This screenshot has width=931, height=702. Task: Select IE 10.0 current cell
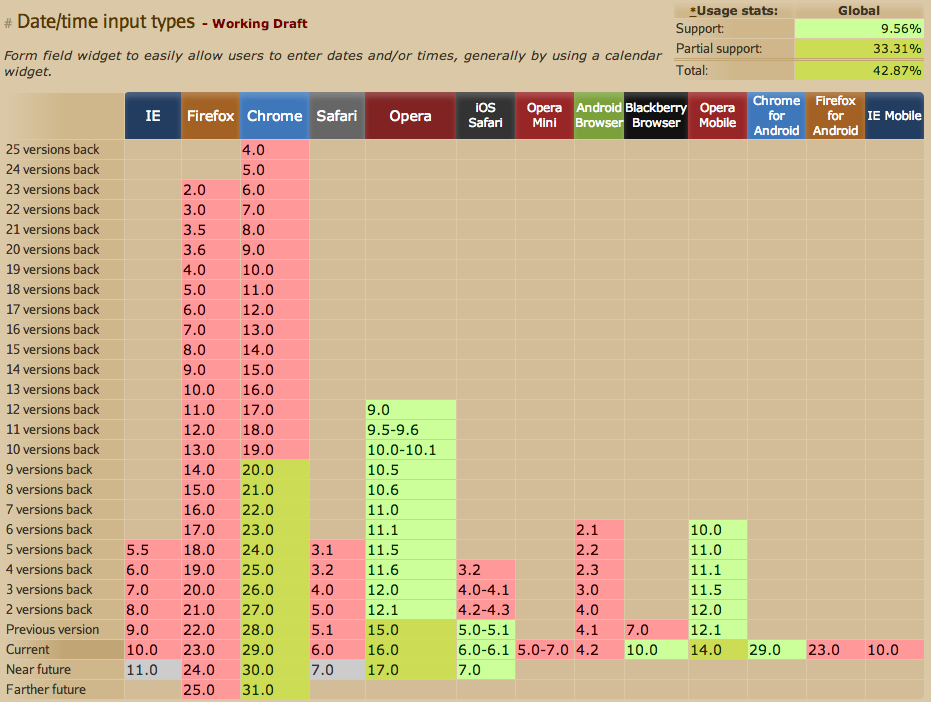pos(153,650)
